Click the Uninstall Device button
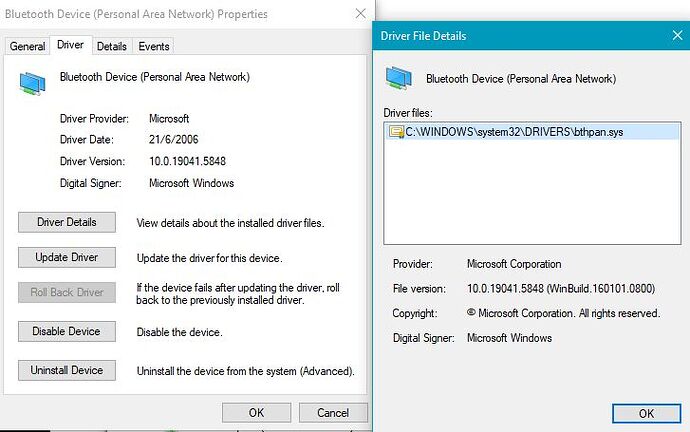This screenshot has height=432, width=690. 66,370
